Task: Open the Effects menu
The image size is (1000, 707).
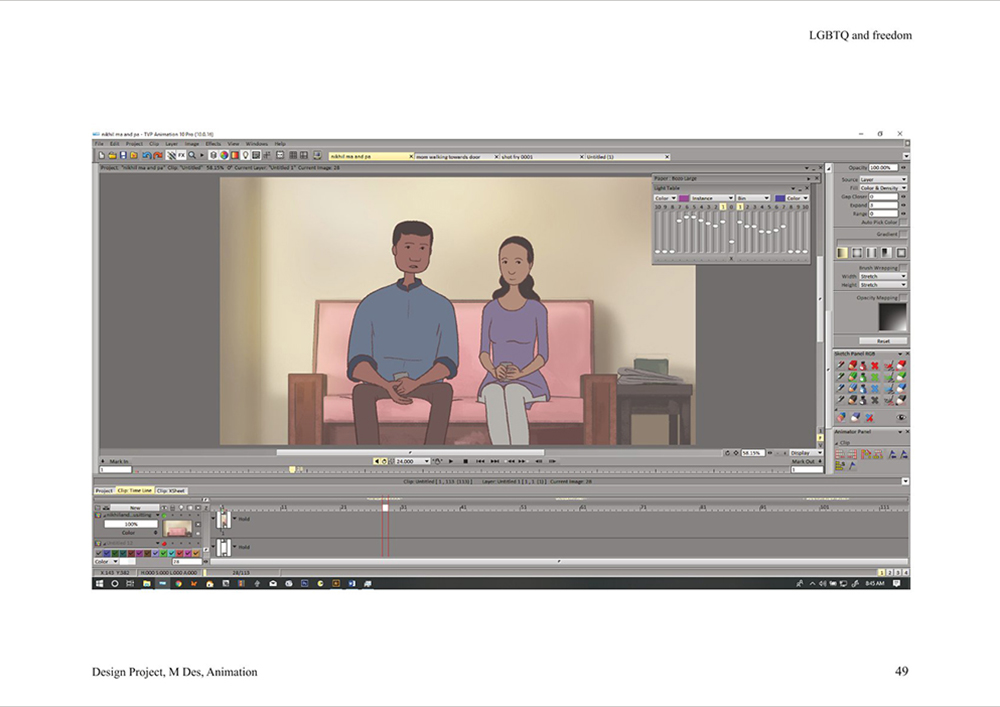Action: (x=213, y=144)
